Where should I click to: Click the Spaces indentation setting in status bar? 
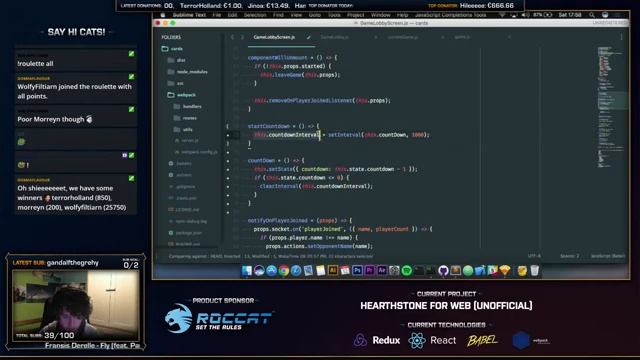point(569,256)
